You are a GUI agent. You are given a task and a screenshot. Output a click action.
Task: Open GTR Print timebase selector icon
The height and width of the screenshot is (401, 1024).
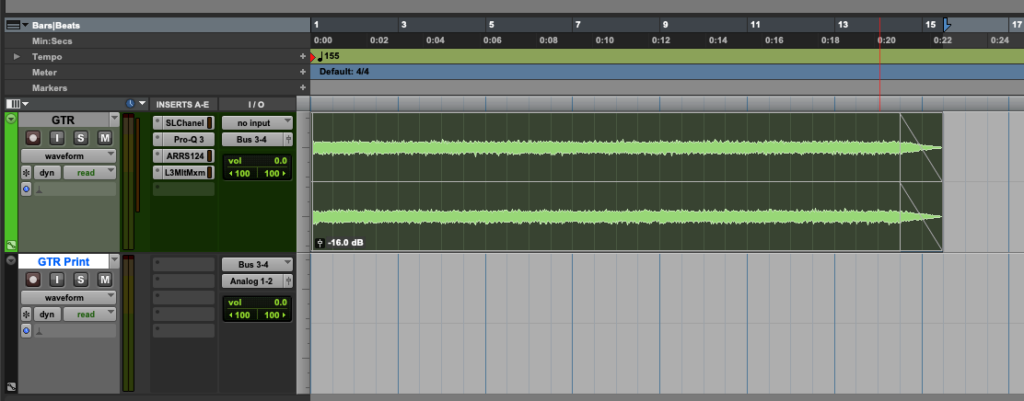coord(27,331)
